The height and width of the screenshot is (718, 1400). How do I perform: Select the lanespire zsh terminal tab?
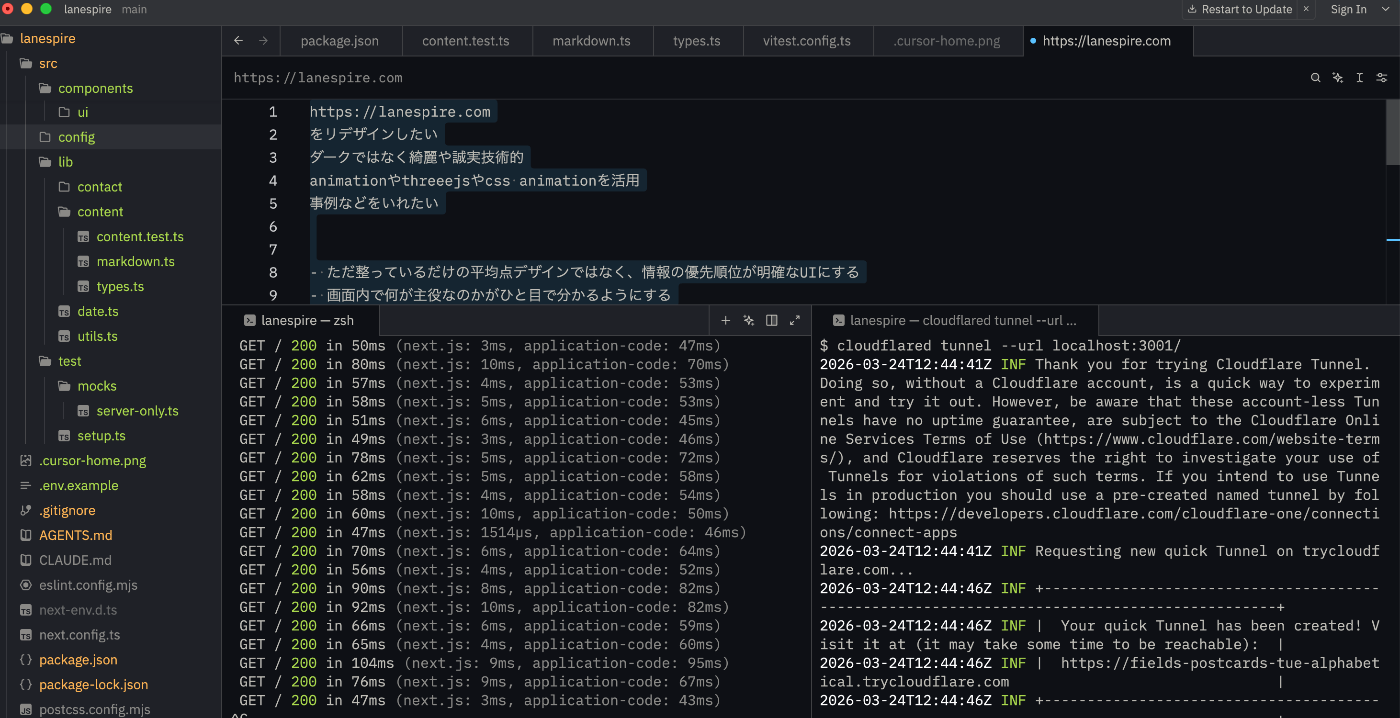[299, 320]
